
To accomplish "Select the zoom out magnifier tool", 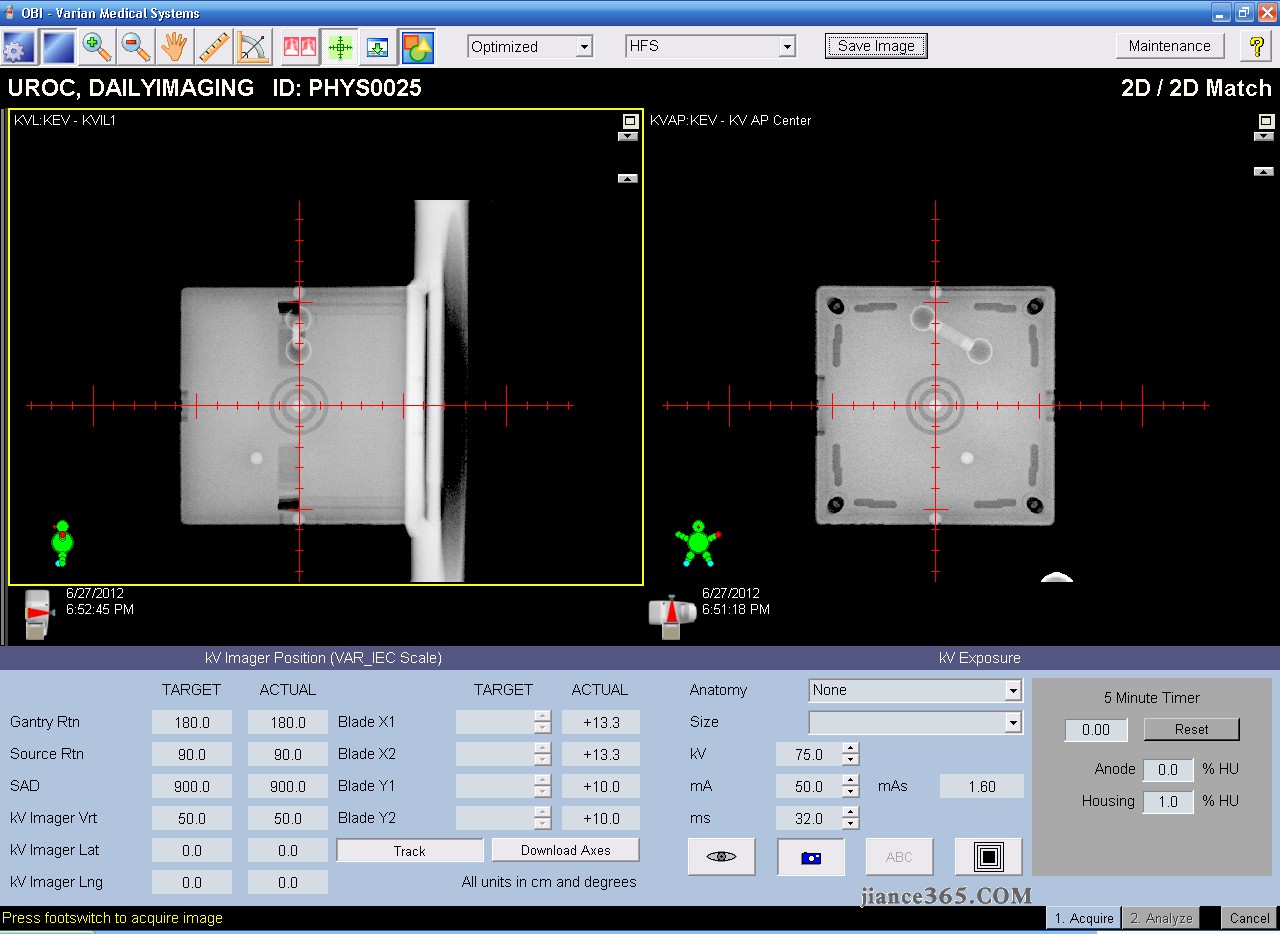I will 136,47.
